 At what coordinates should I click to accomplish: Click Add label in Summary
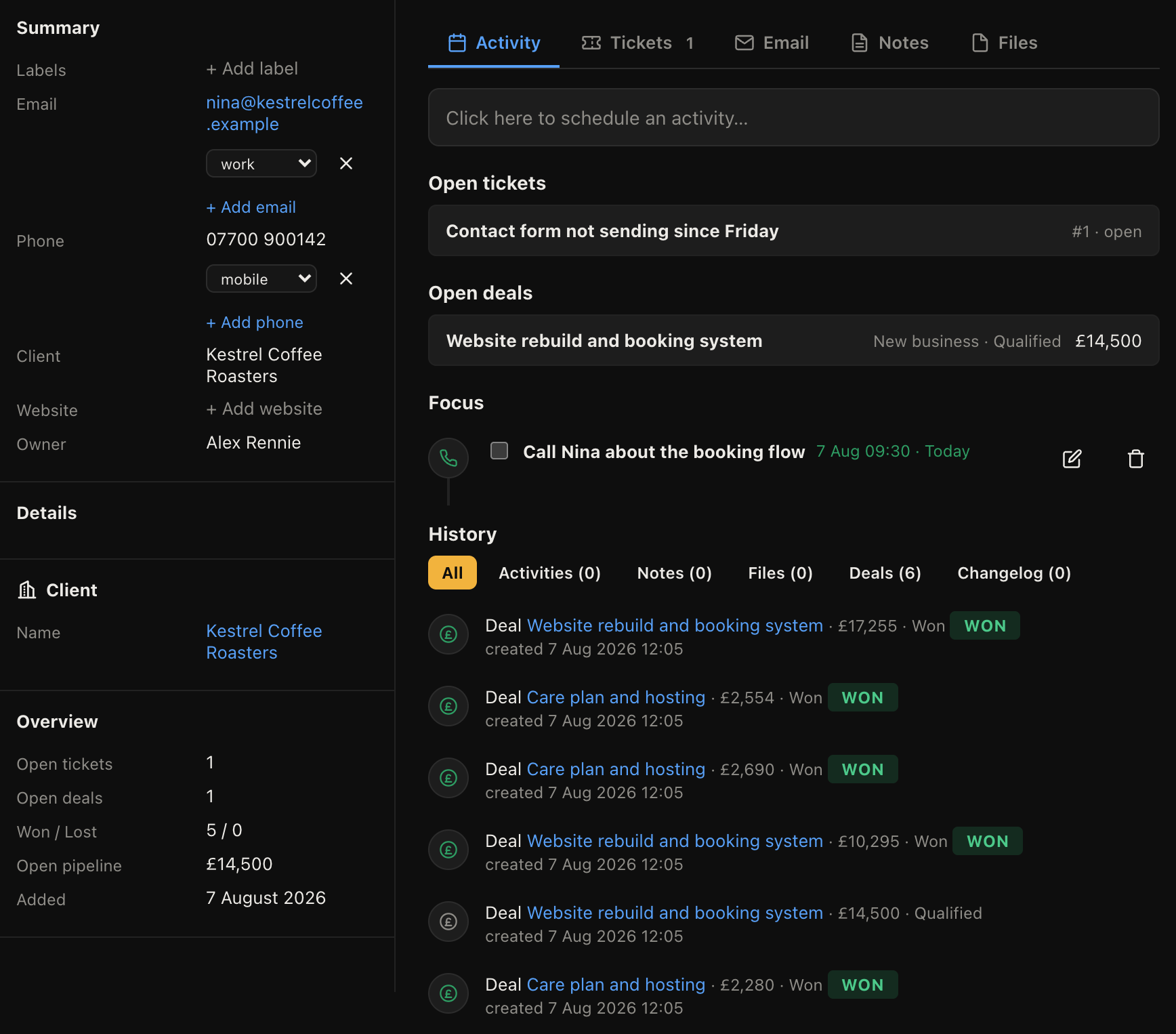pyautogui.click(x=252, y=69)
